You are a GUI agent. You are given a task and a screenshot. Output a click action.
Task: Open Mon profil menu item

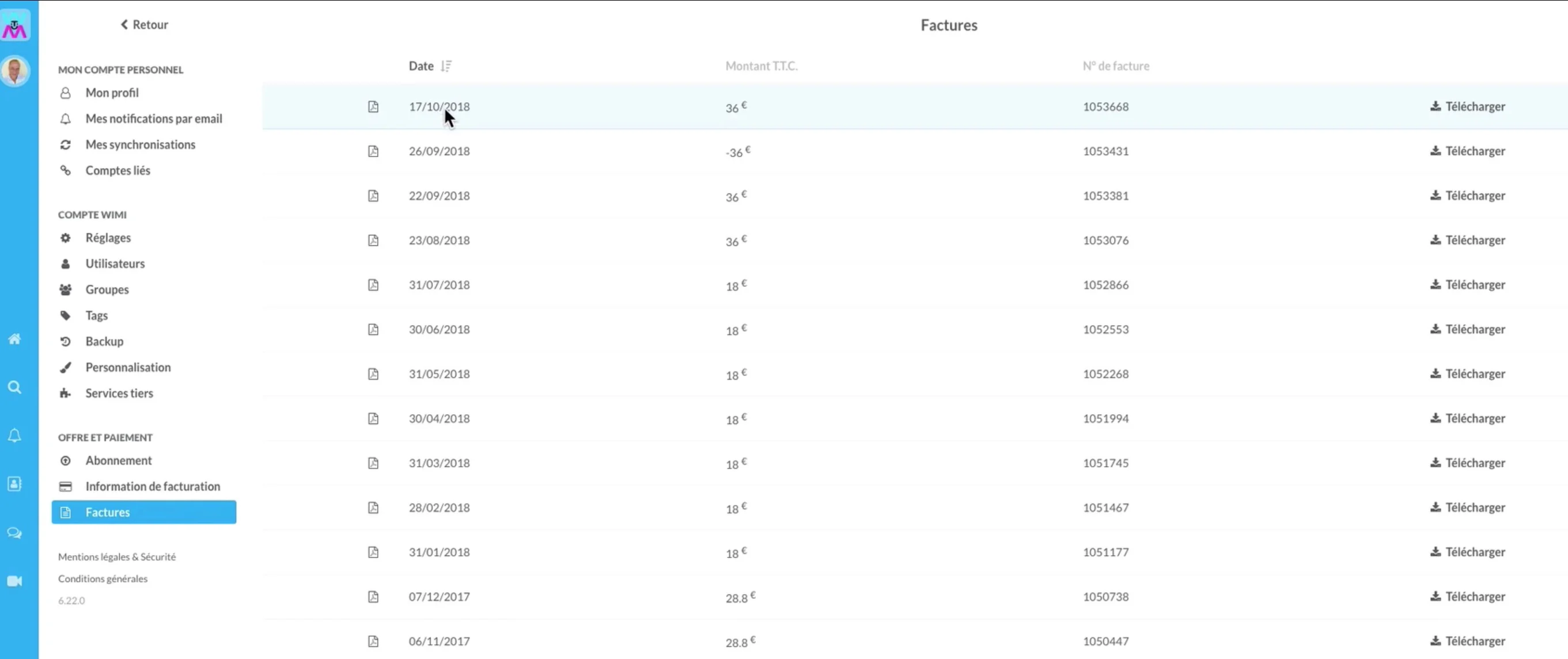112,93
